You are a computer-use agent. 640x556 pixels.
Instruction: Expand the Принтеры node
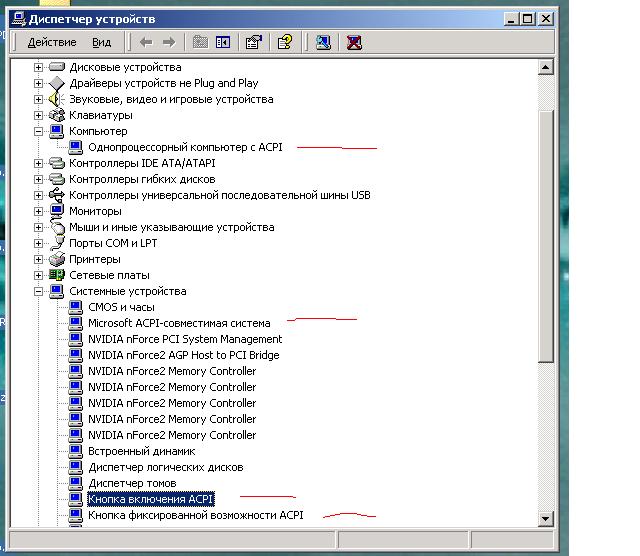(38, 259)
